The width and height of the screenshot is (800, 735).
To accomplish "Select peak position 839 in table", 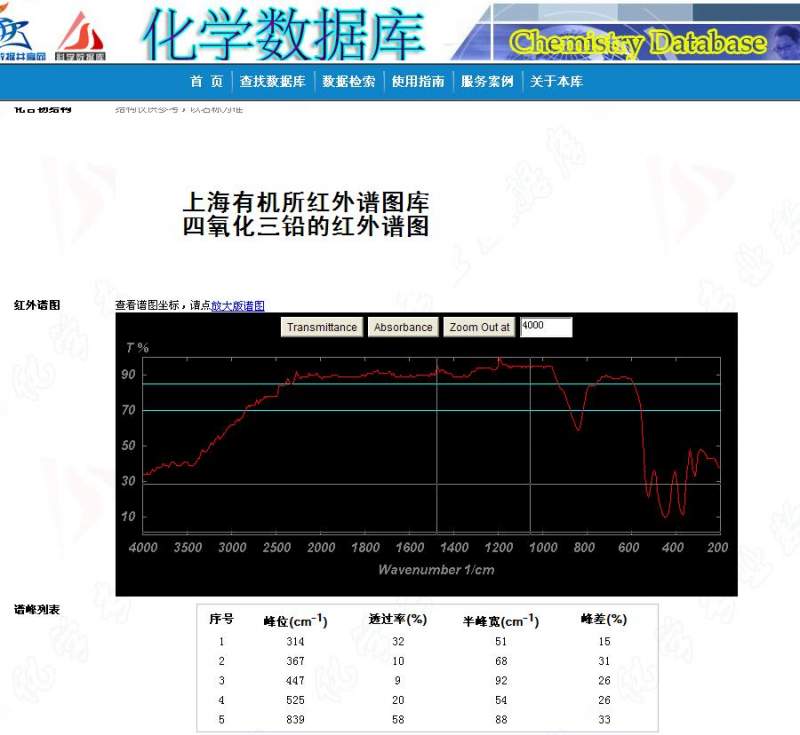I will (x=295, y=719).
